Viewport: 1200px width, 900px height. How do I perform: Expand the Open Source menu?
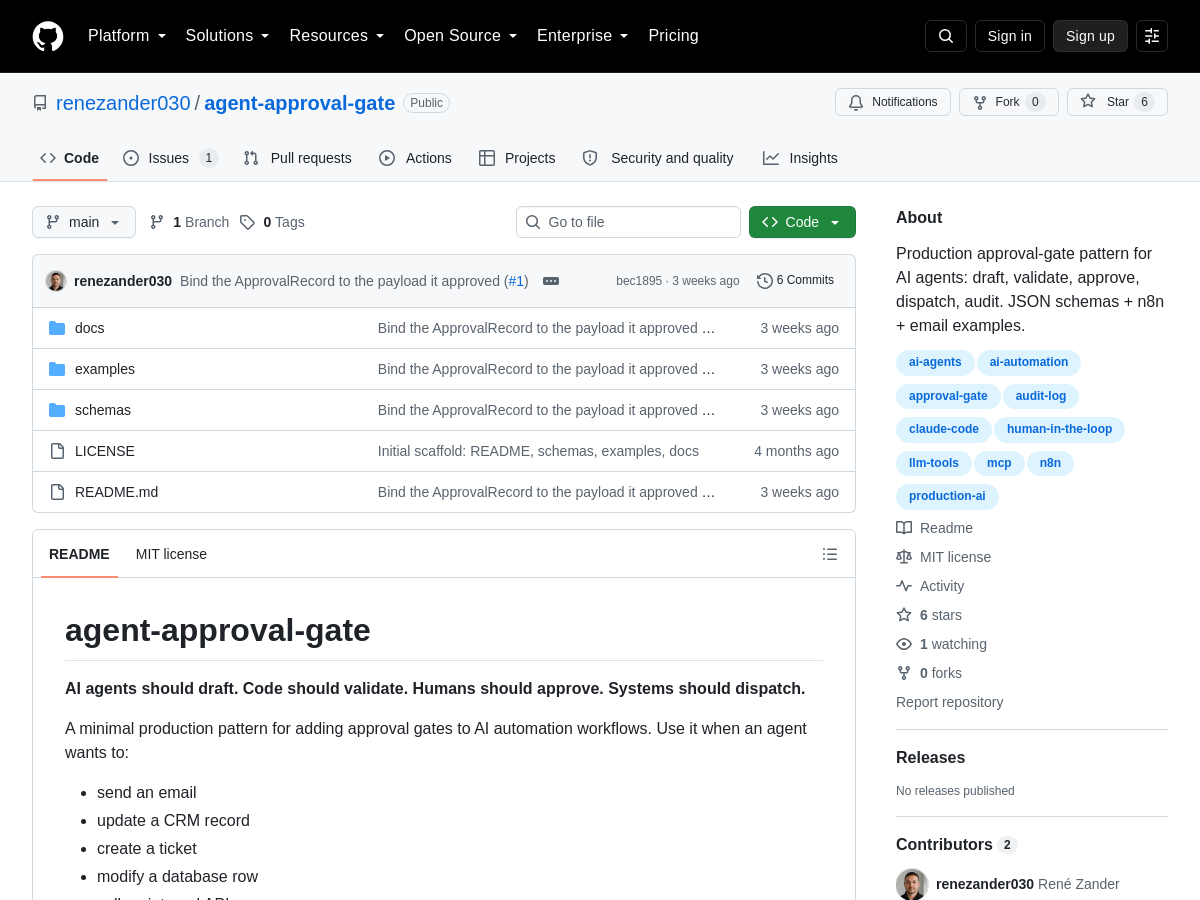pos(461,36)
